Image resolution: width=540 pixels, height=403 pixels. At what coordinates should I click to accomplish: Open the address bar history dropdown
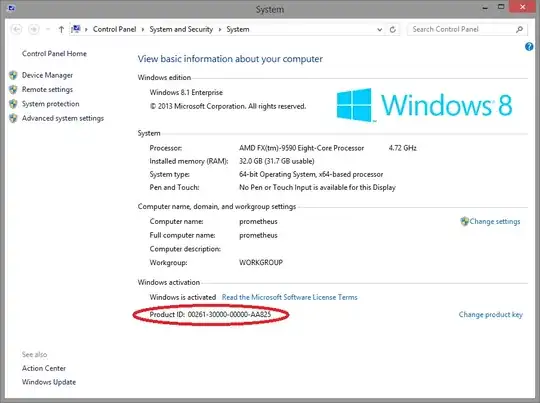pyautogui.click(x=380, y=30)
